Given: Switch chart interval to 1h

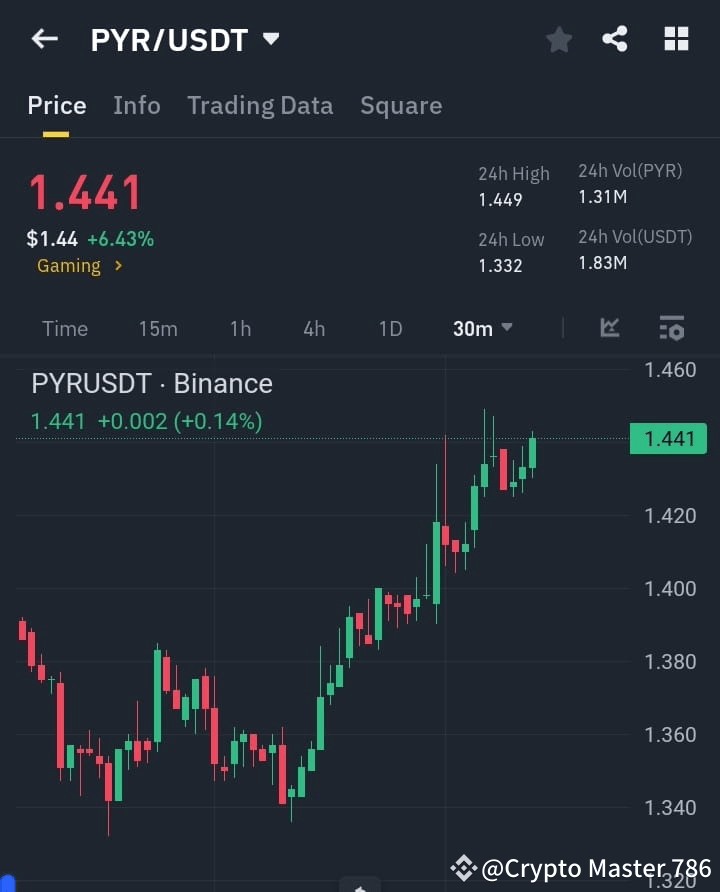Looking at the screenshot, I should click(240, 328).
